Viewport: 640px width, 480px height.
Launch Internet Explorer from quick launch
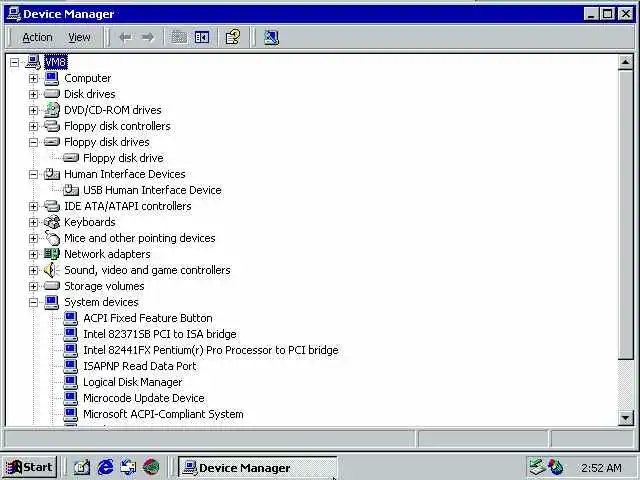point(105,467)
